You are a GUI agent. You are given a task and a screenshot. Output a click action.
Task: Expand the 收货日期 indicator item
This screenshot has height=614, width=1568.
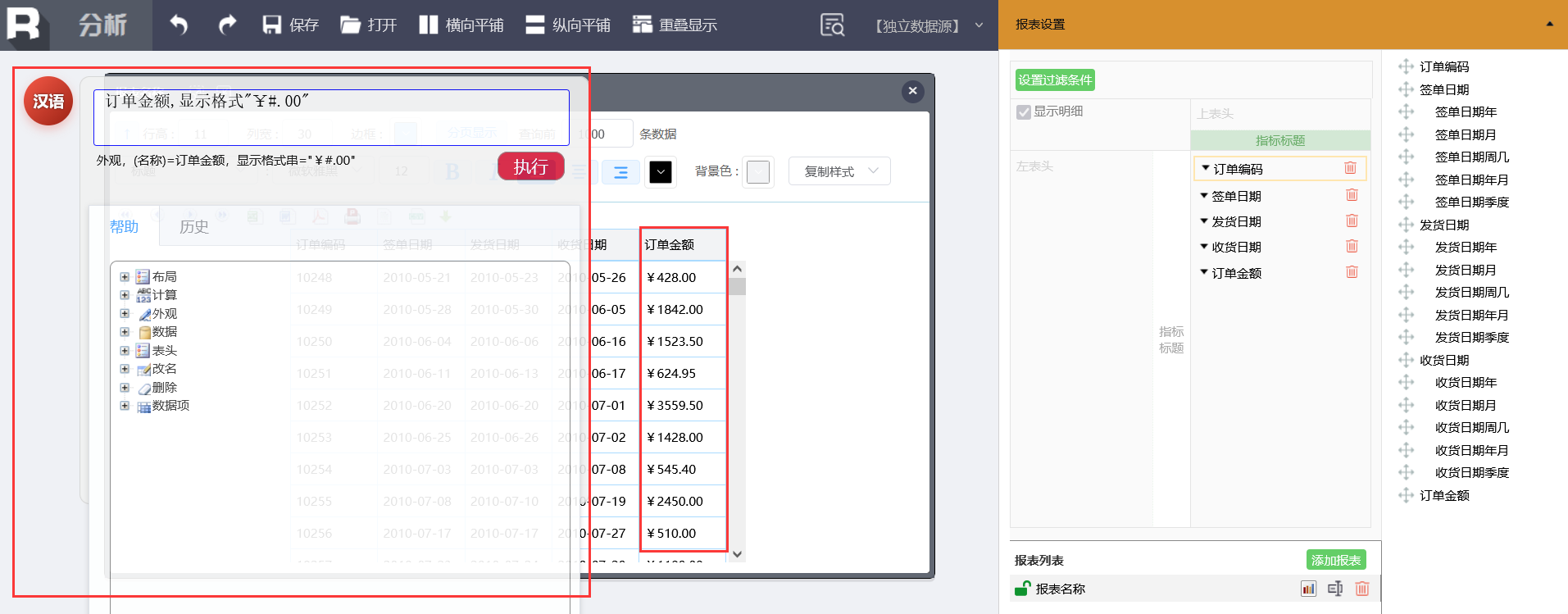click(1204, 247)
